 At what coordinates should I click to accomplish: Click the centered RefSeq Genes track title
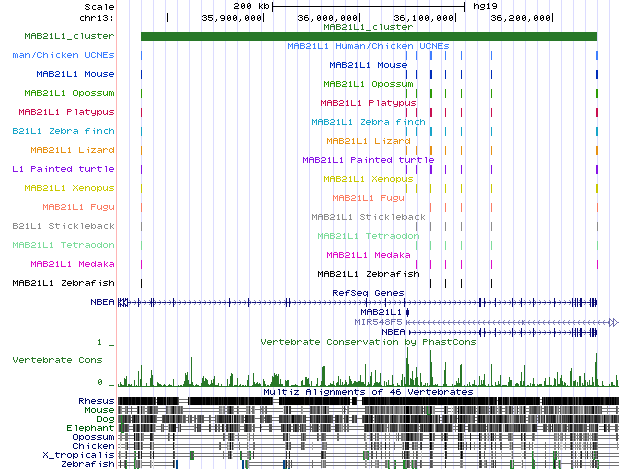tap(368, 293)
